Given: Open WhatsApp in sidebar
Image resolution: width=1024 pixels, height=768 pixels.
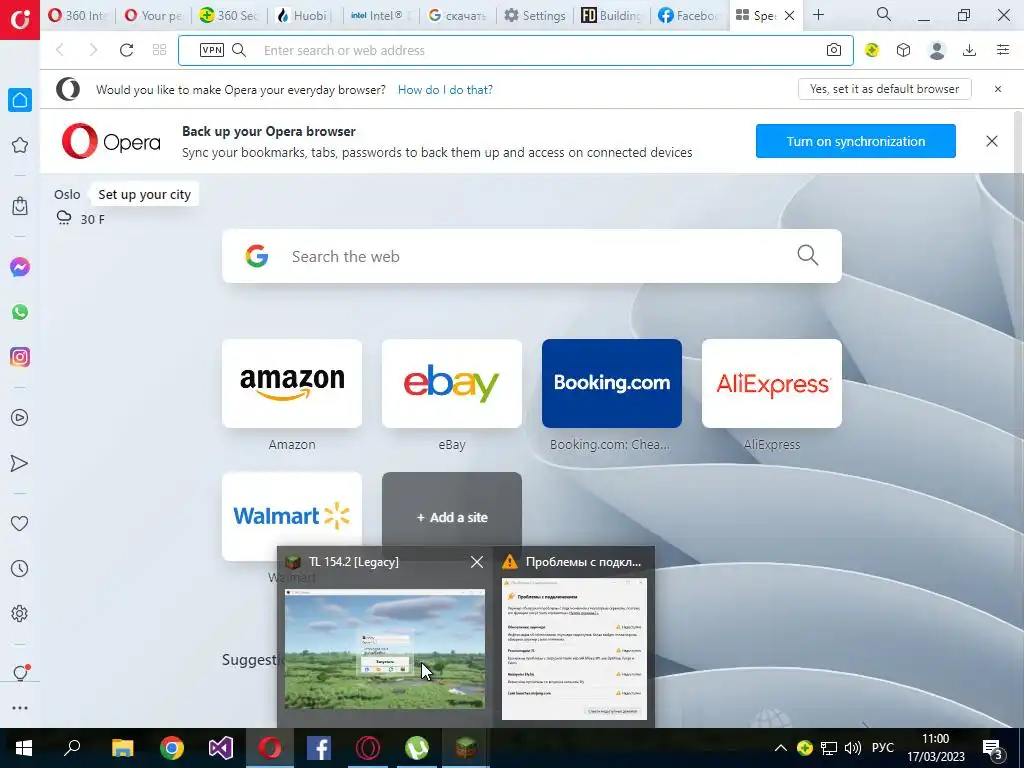Looking at the screenshot, I should tap(20, 312).
